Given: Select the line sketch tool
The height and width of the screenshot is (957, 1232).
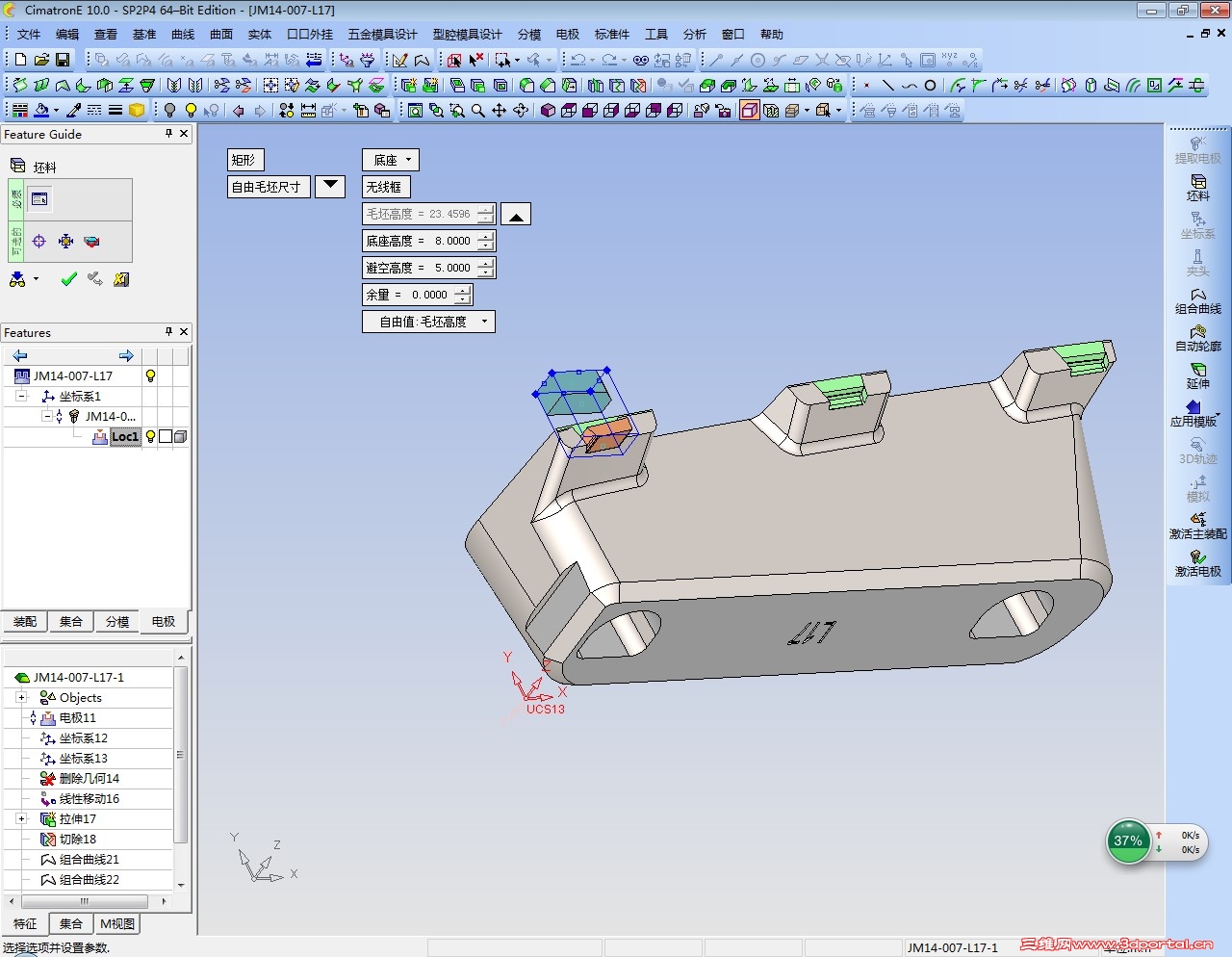Looking at the screenshot, I should pyautogui.click(x=887, y=86).
